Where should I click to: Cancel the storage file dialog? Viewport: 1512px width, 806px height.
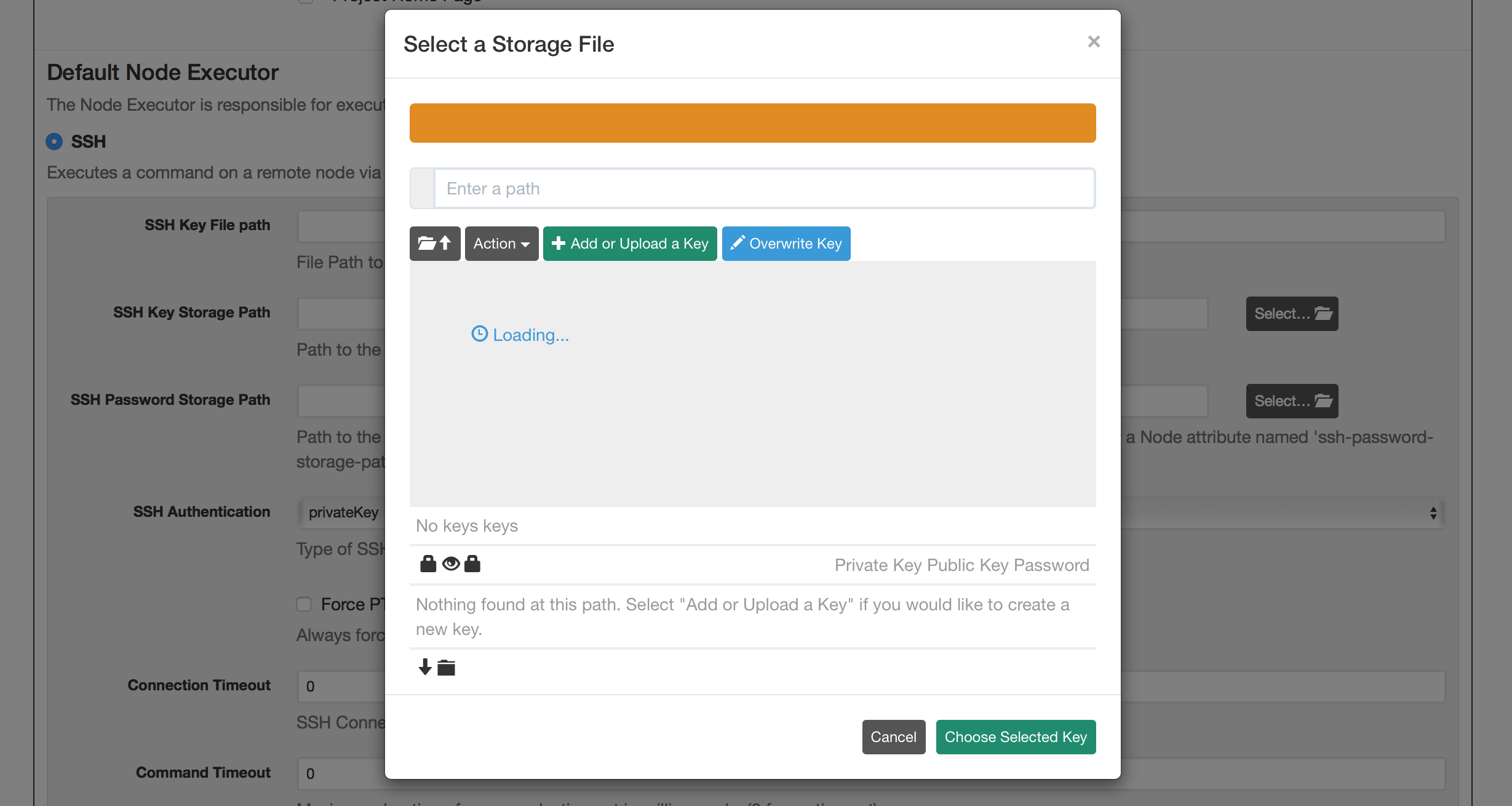tap(893, 736)
